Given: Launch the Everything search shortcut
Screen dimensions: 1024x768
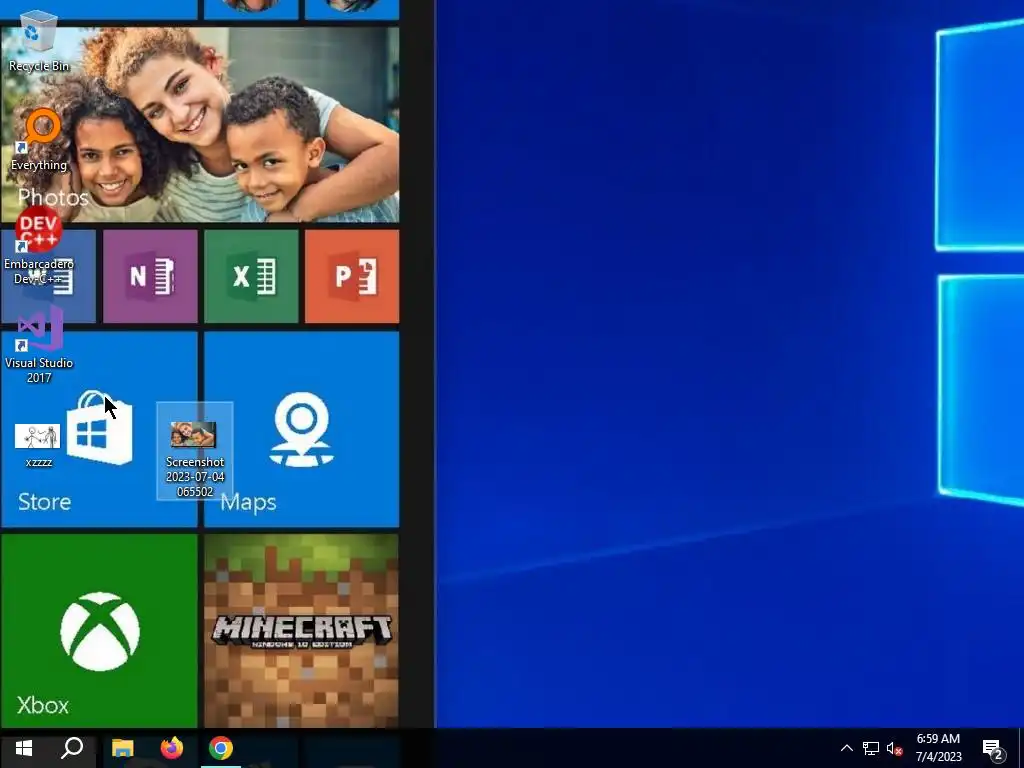Looking at the screenshot, I should click(39, 140).
